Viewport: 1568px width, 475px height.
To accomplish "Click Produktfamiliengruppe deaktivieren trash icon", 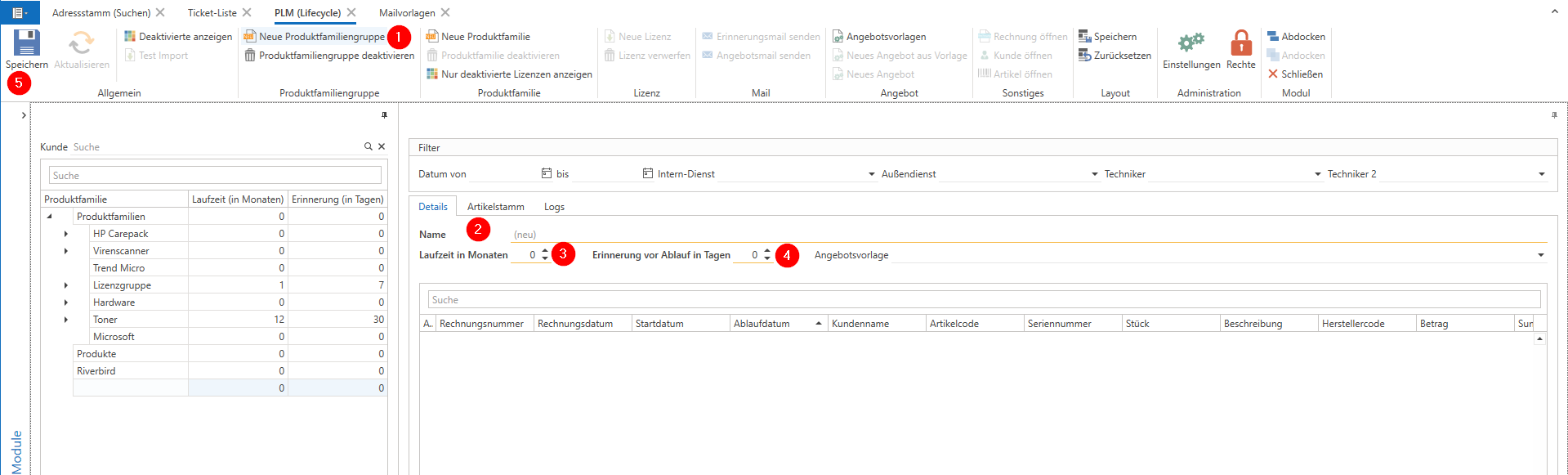I will (250, 56).
